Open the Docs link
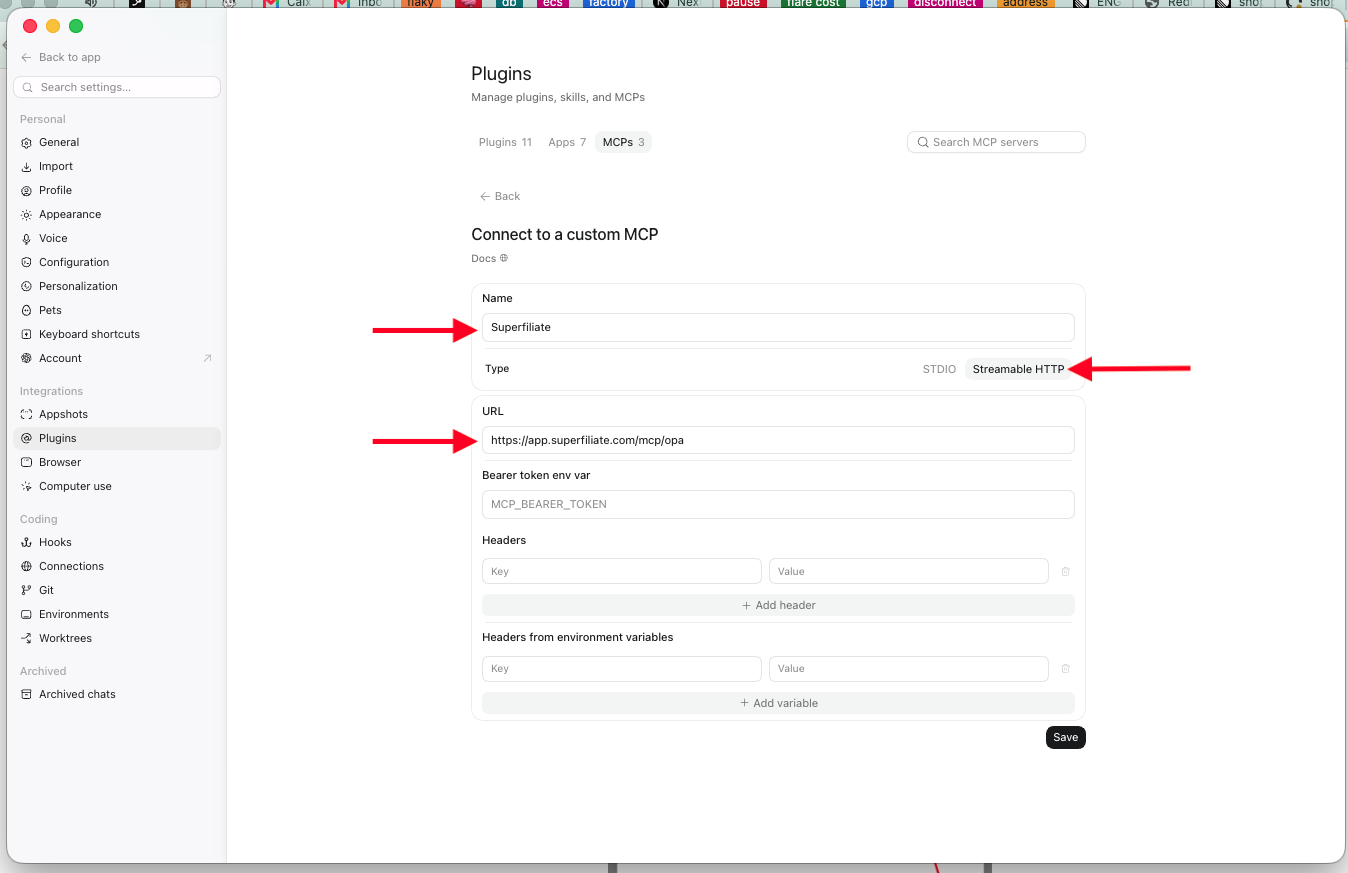Screen dimensions: 1348x873 coord(490,258)
